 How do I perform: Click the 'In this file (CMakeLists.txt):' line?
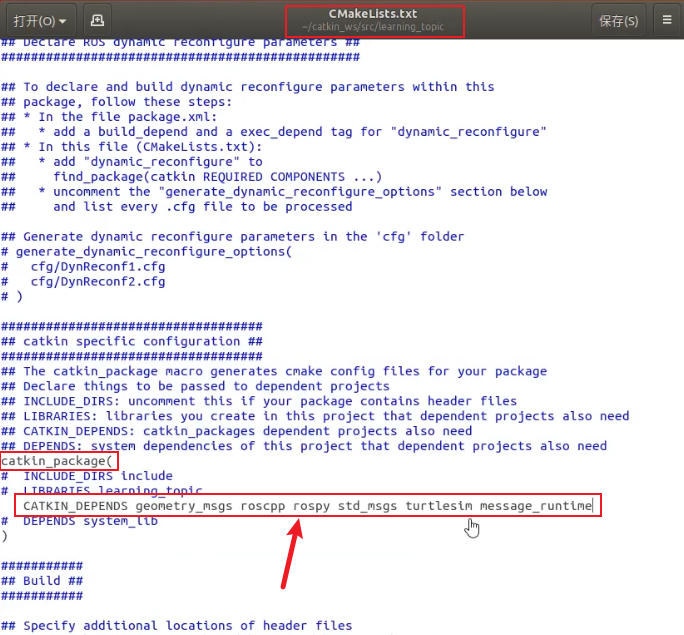coord(131,147)
